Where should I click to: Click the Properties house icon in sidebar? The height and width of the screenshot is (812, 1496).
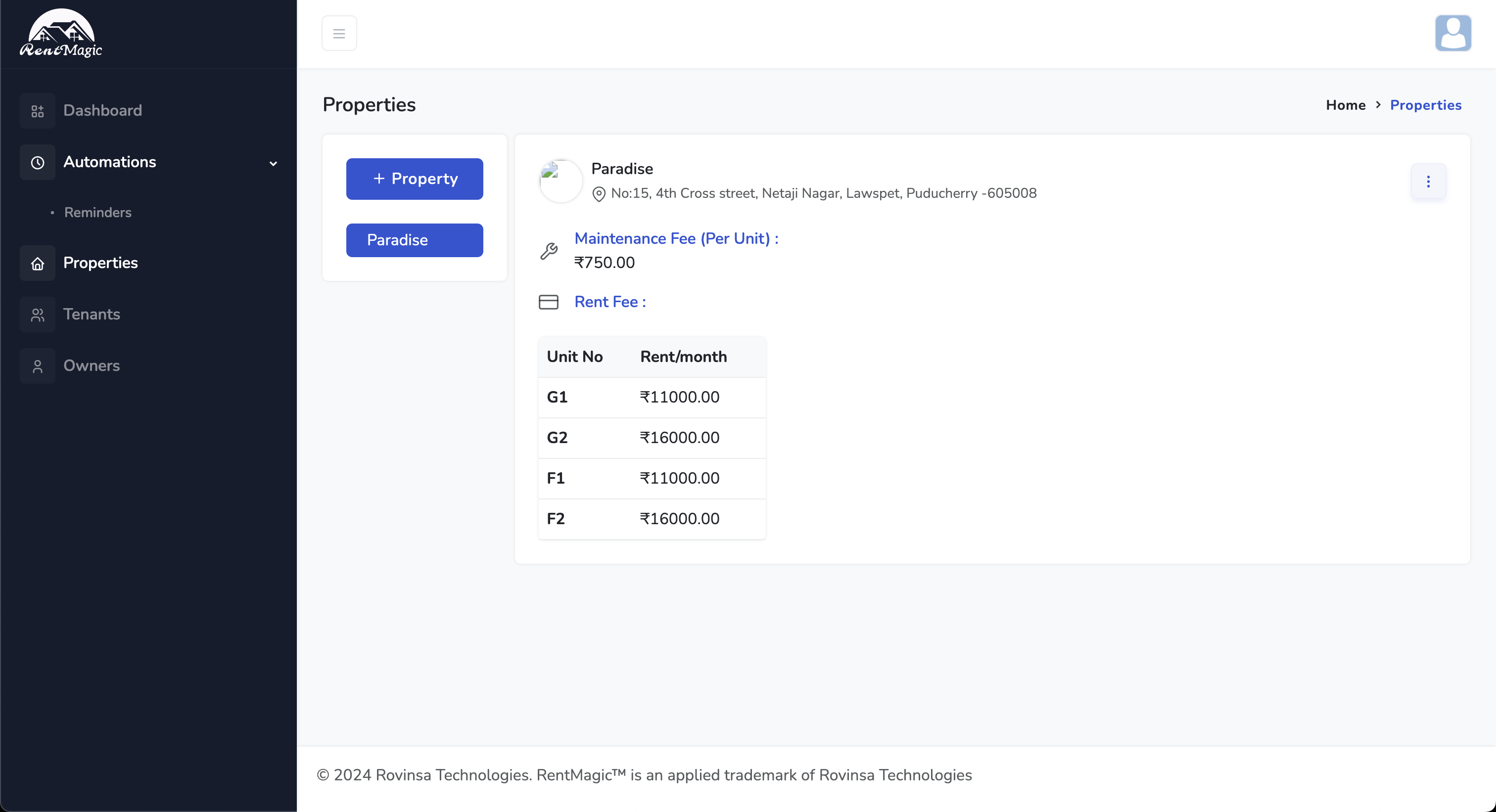(x=38, y=264)
